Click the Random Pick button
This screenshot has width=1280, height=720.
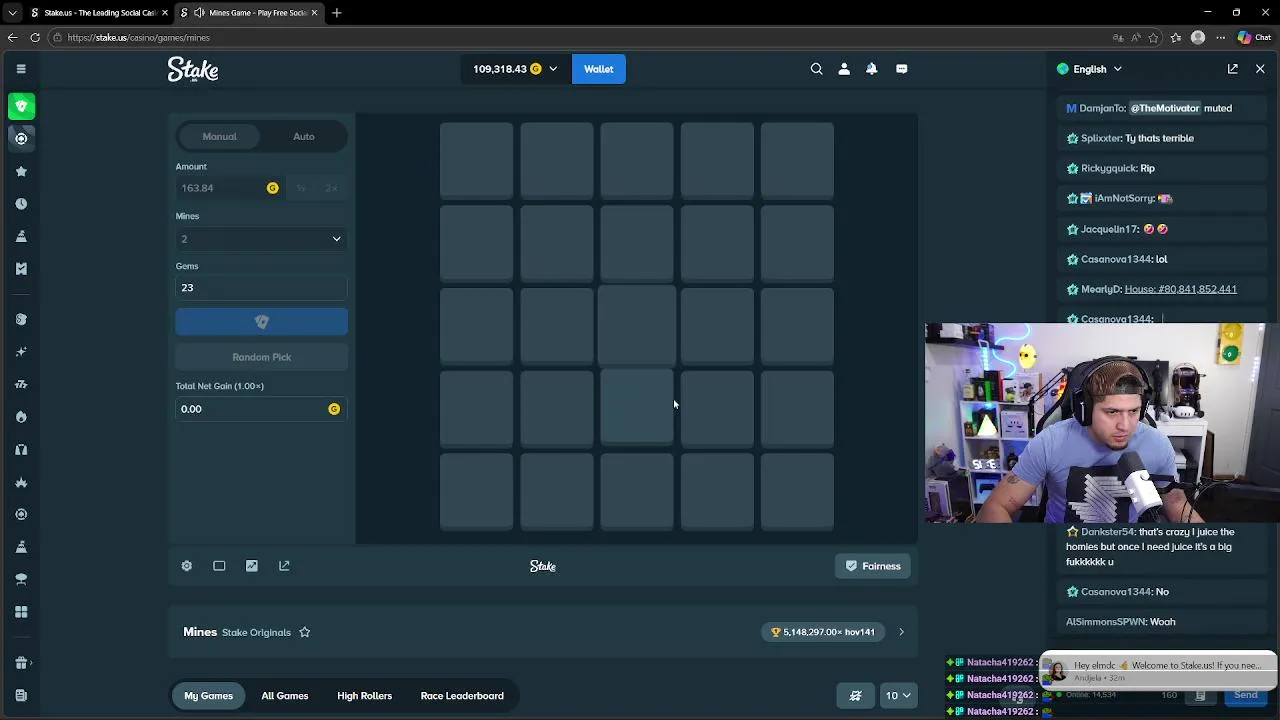(261, 357)
